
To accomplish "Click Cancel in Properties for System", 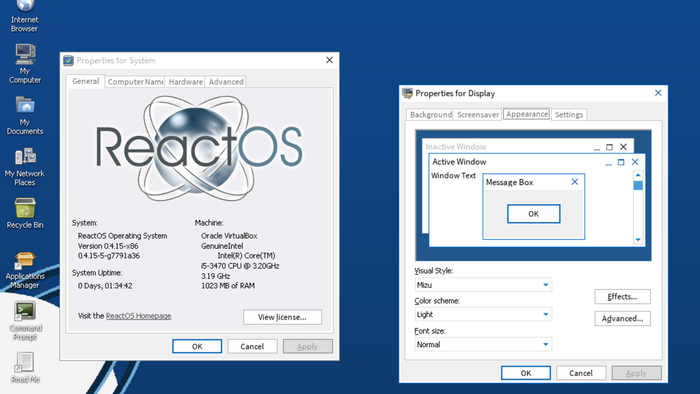I will 252,346.
